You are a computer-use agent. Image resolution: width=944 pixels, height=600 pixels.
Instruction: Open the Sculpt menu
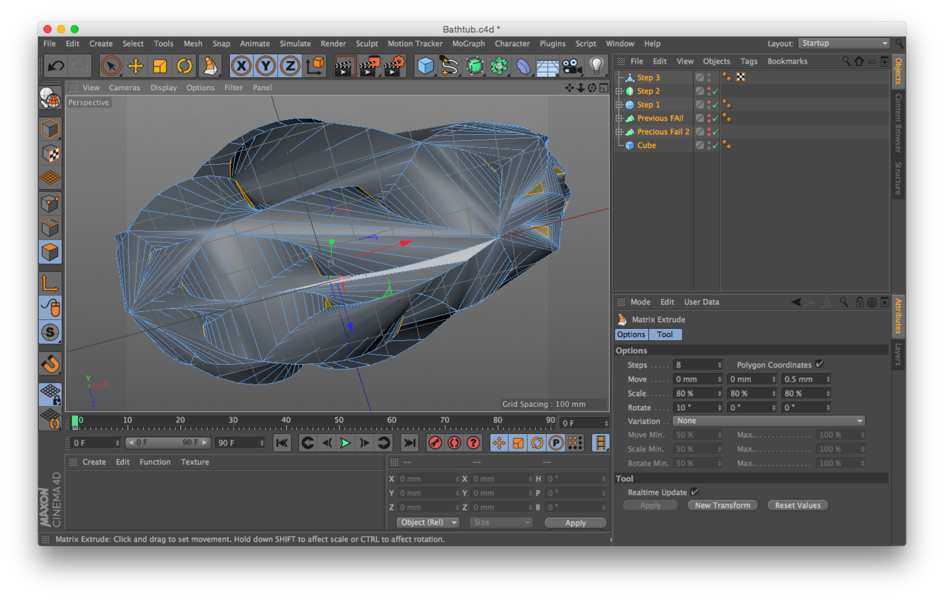367,43
